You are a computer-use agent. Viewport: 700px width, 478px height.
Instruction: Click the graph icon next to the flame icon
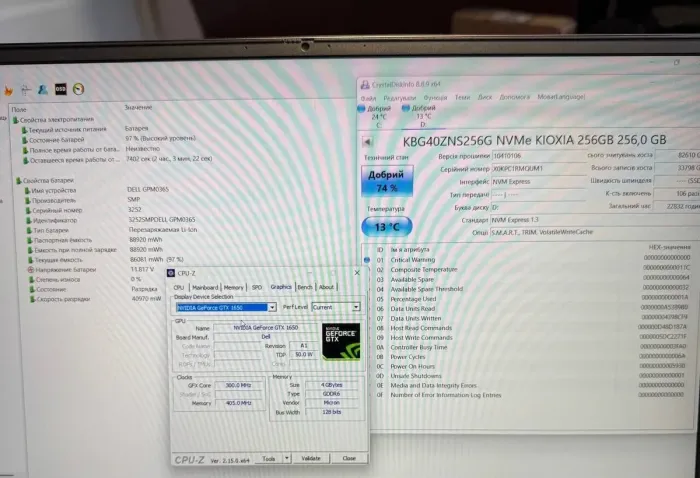(25, 90)
